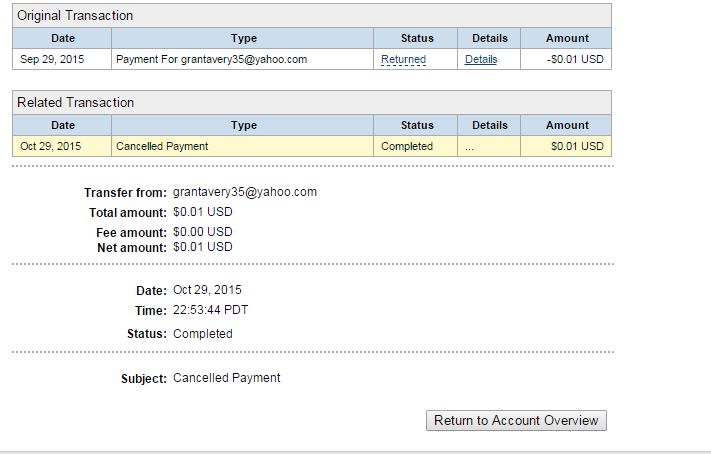Open the Details link in Original Transaction
Viewport: 711px width, 454px height.
[480, 59]
